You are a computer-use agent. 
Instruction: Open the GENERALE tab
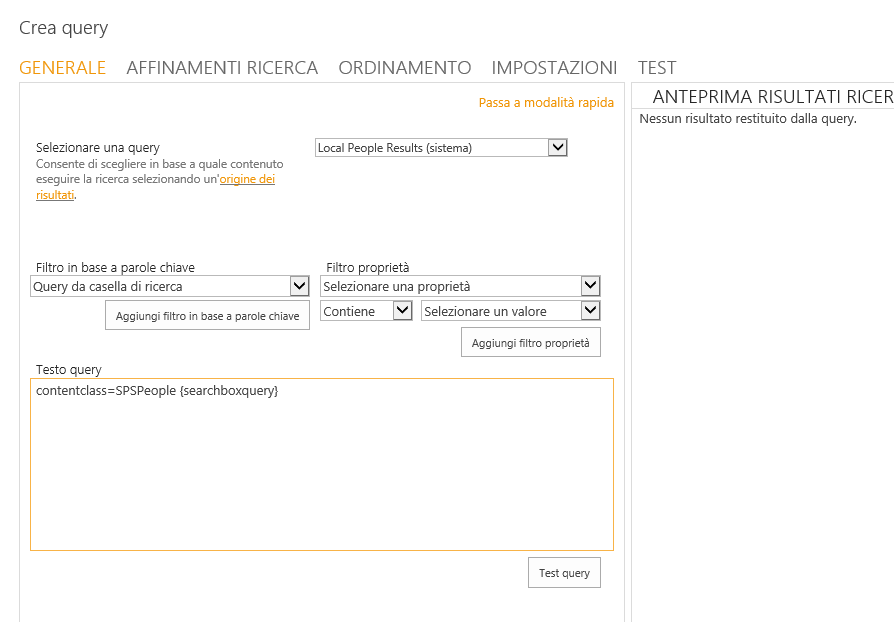62,68
